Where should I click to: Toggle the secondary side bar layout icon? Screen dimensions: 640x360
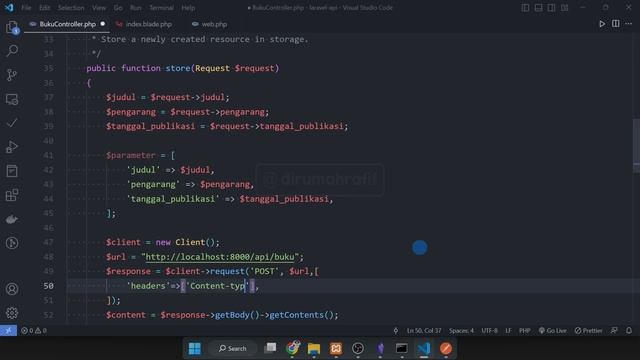pyautogui.click(x=551, y=8)
